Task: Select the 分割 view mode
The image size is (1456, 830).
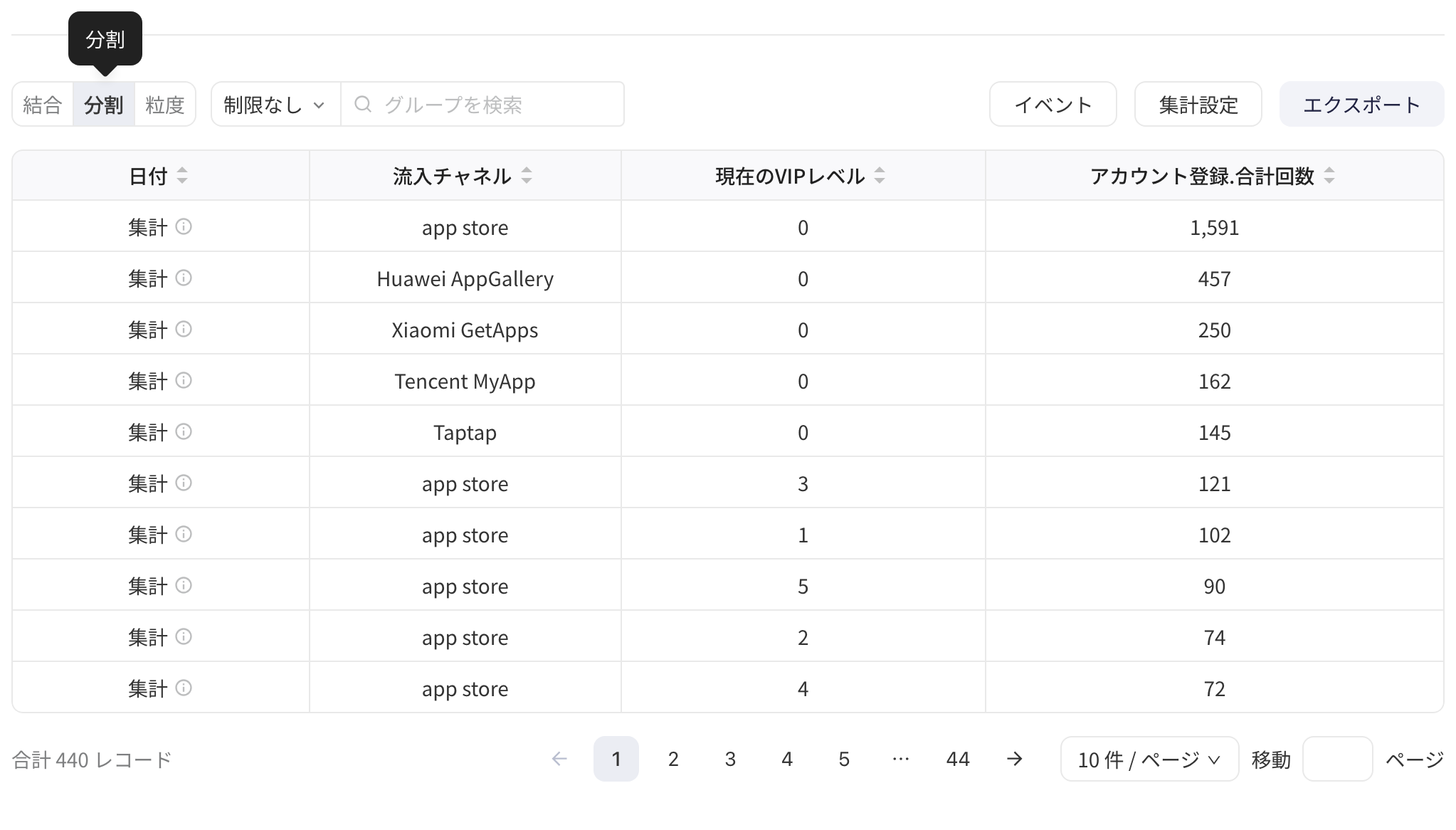Action: [104, 105]
